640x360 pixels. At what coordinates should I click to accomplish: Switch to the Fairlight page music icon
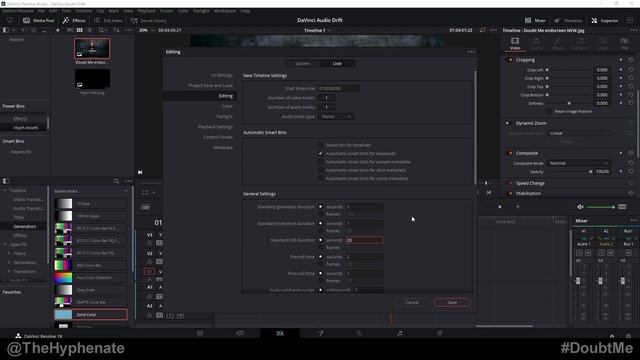tap(400, 333)
